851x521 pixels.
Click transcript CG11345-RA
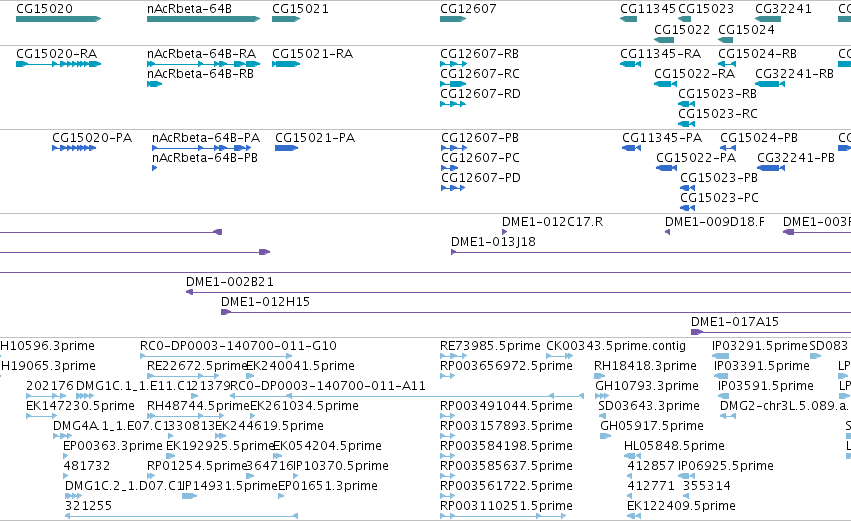tap(661, 54)
